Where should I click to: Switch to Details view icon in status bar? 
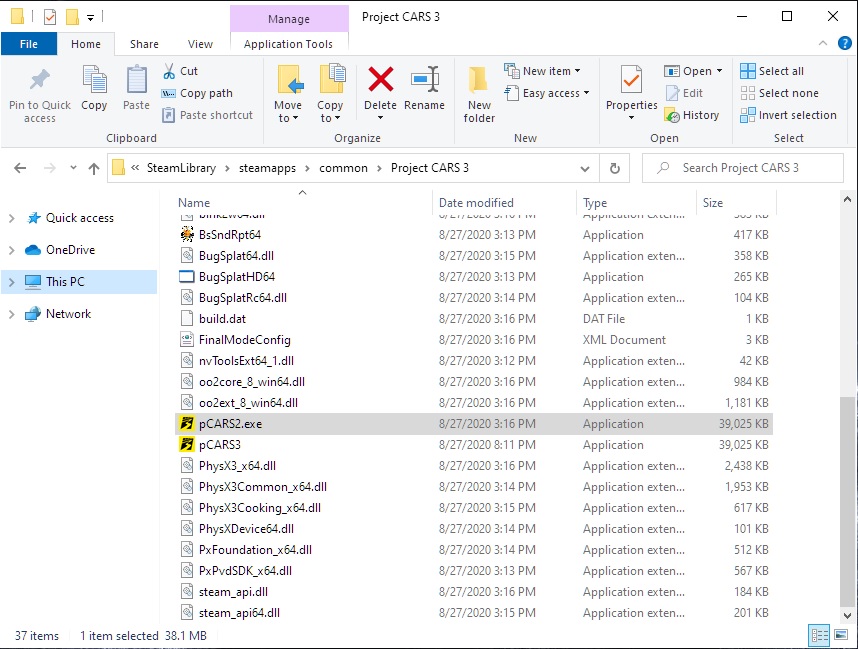pyautogui.click(x=819, y=636)
